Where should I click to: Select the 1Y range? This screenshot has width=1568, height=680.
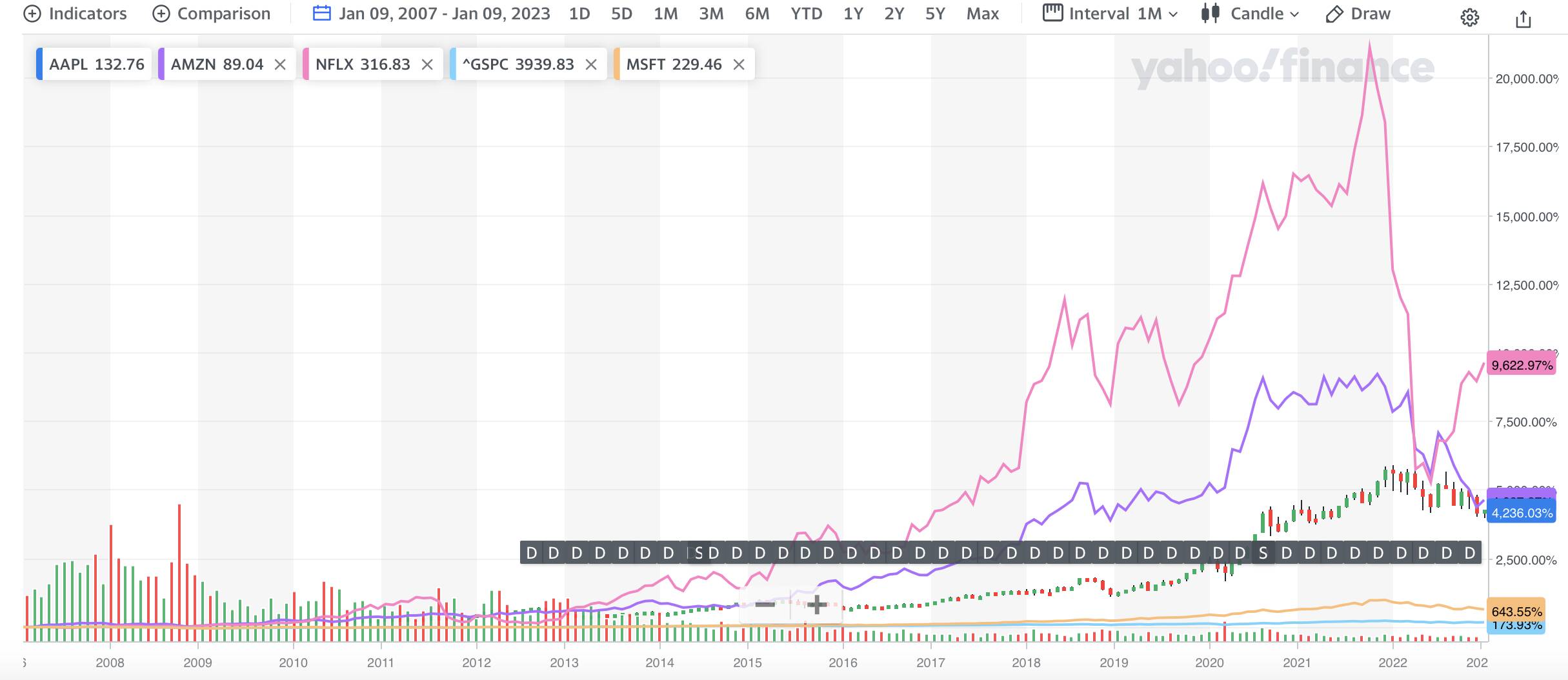pyautogui.click(x=853, y=14)
